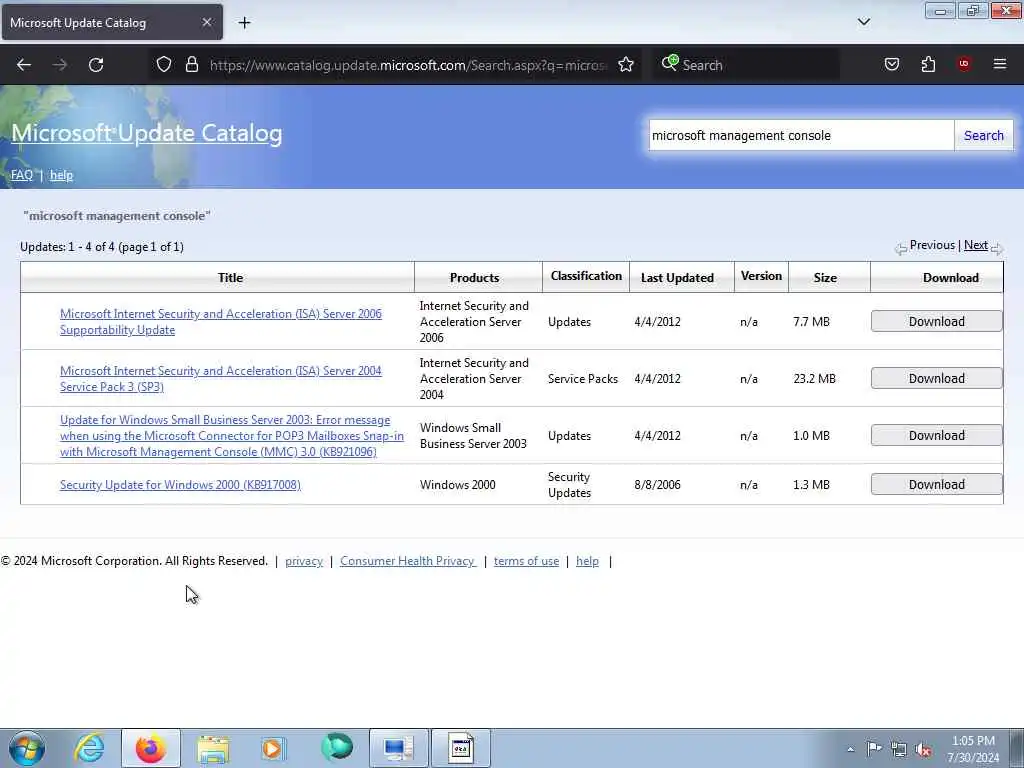Screen dimensions: 1024x768
Task: Click the green round taskbar application icon
Action: (x=337, y=747)
